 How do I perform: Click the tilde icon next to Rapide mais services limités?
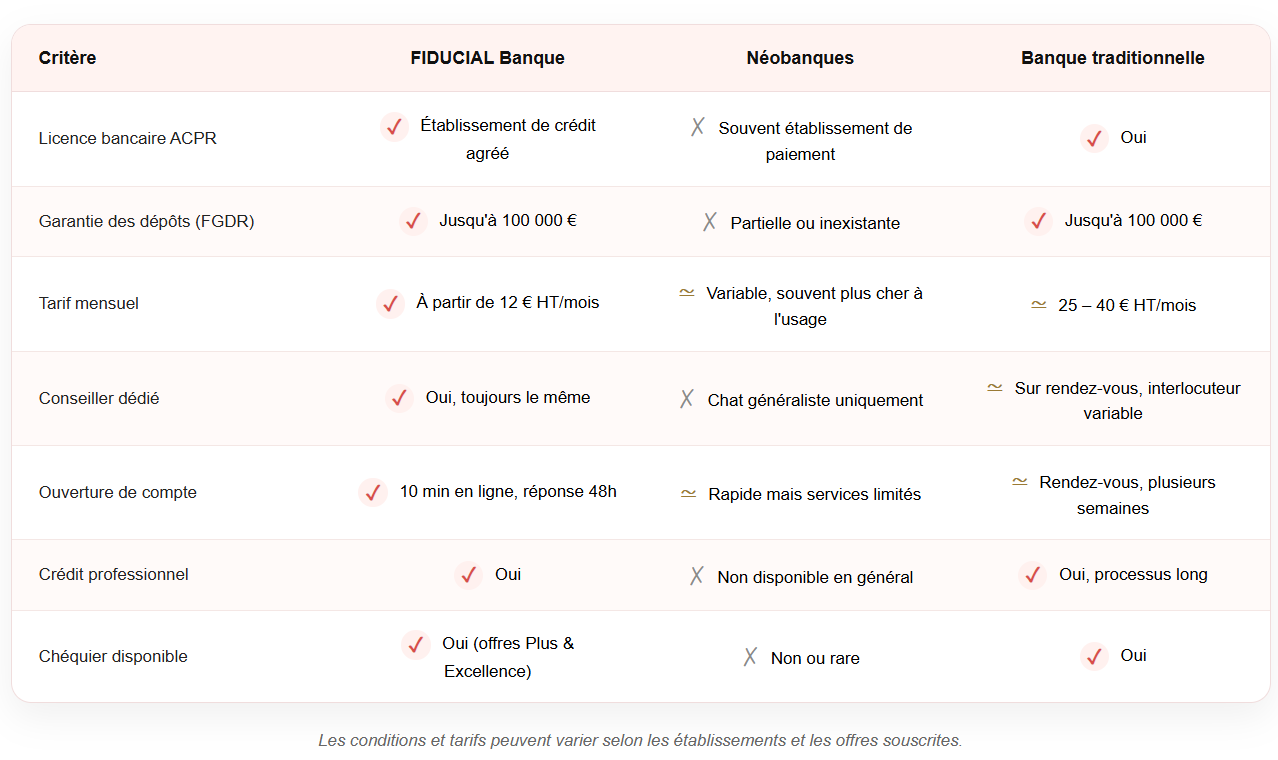[x=688, y=493]
